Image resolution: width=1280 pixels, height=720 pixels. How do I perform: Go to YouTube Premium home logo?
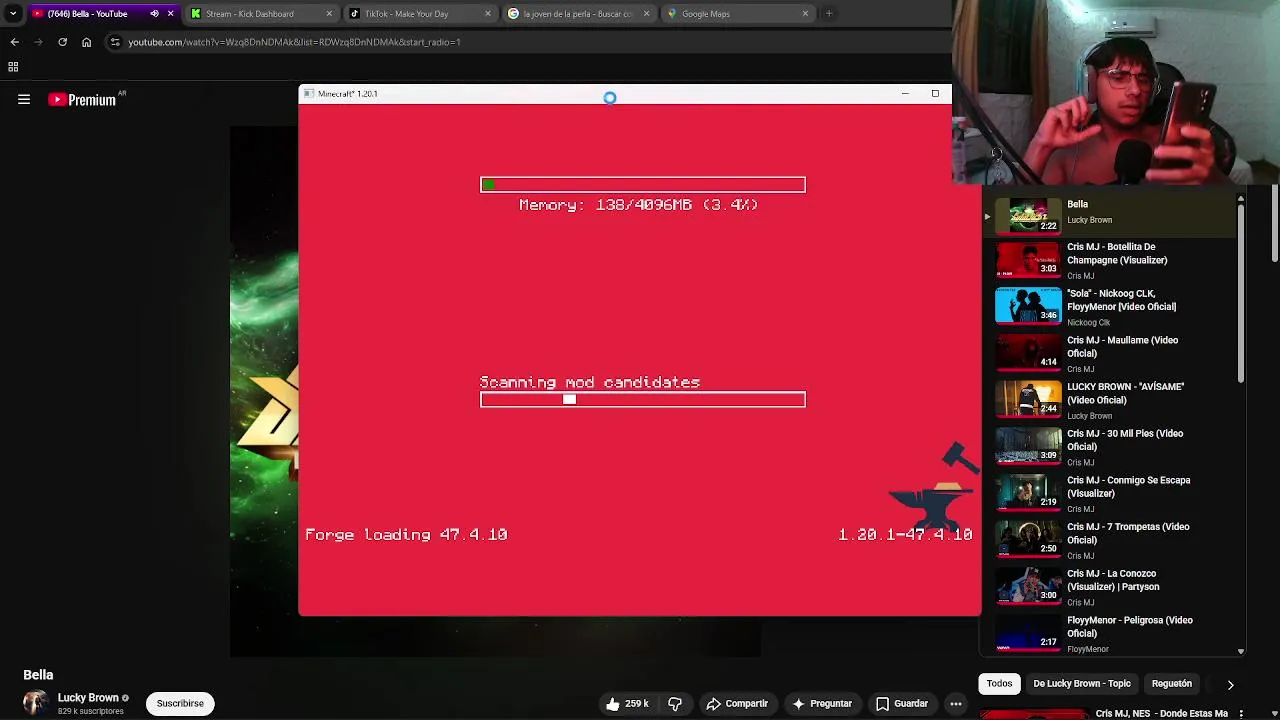83,99
